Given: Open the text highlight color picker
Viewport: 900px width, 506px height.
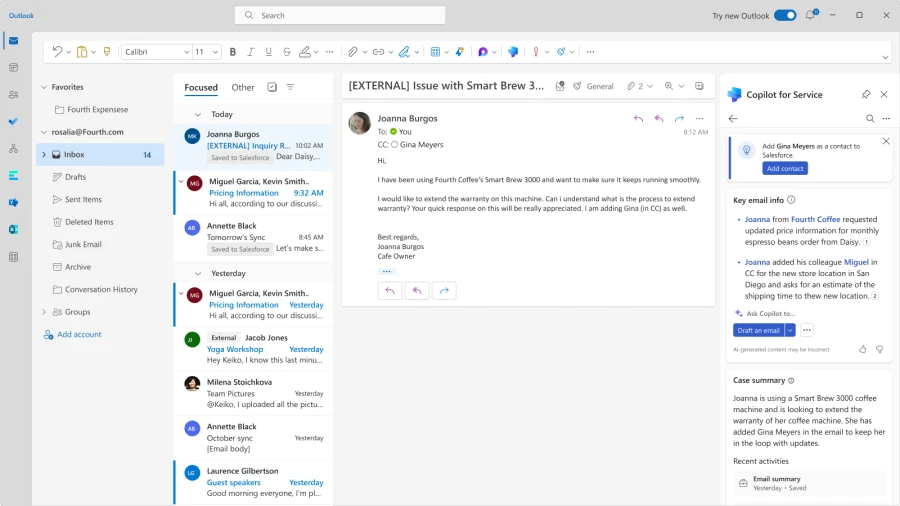Looking at the screenshot, I should [306, 52].
